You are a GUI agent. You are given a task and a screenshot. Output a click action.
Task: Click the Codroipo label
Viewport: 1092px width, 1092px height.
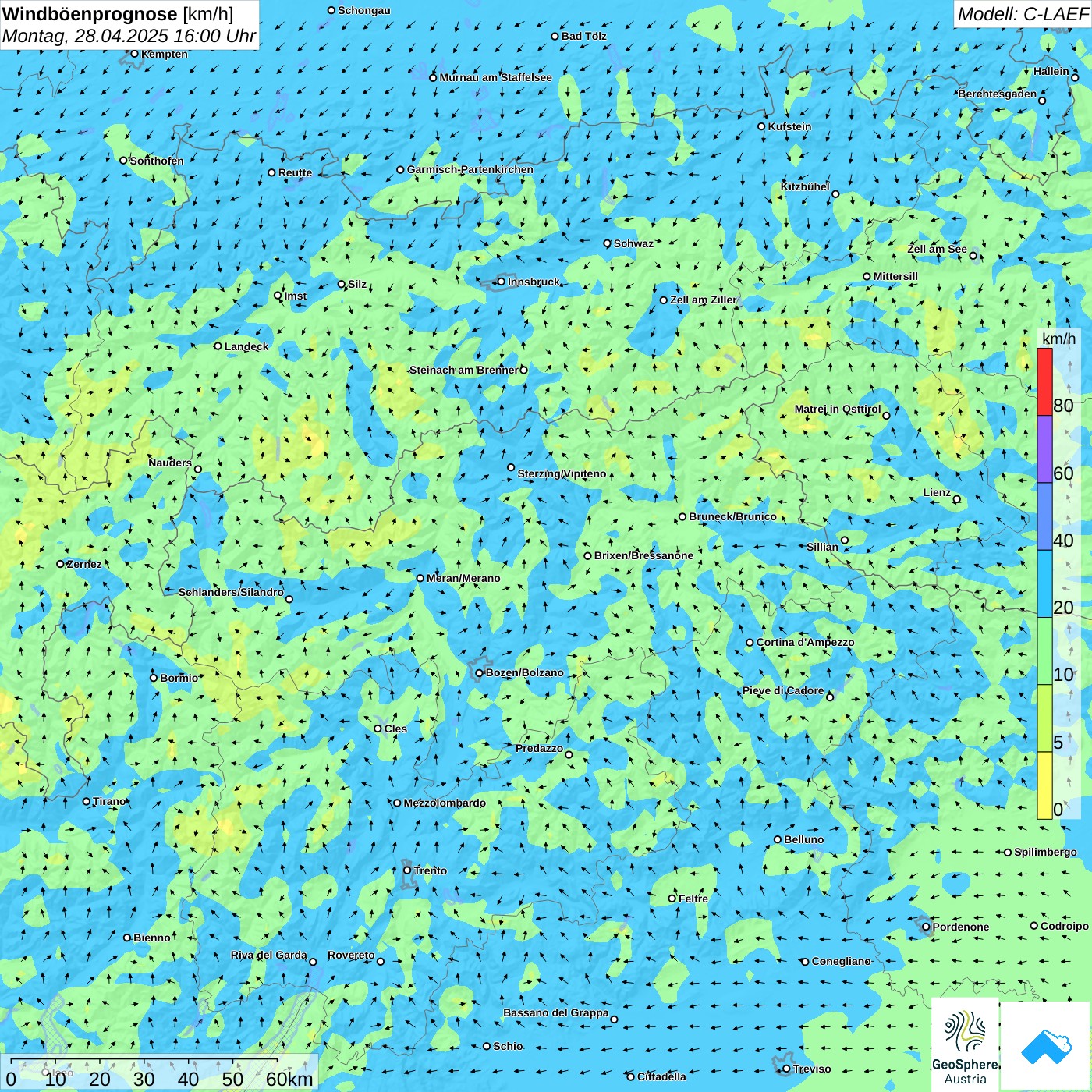pos(1065,926)
